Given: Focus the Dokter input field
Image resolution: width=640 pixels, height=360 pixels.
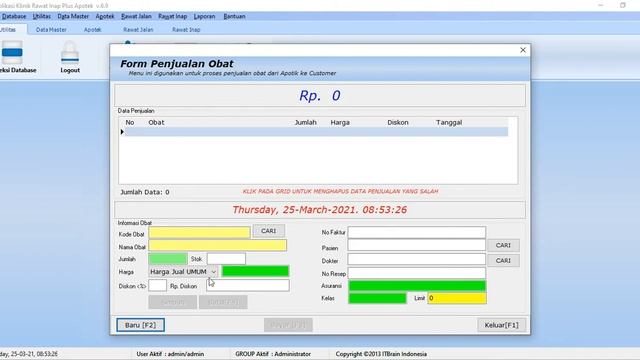Looking at the screenshot, I should coord(417,260).
